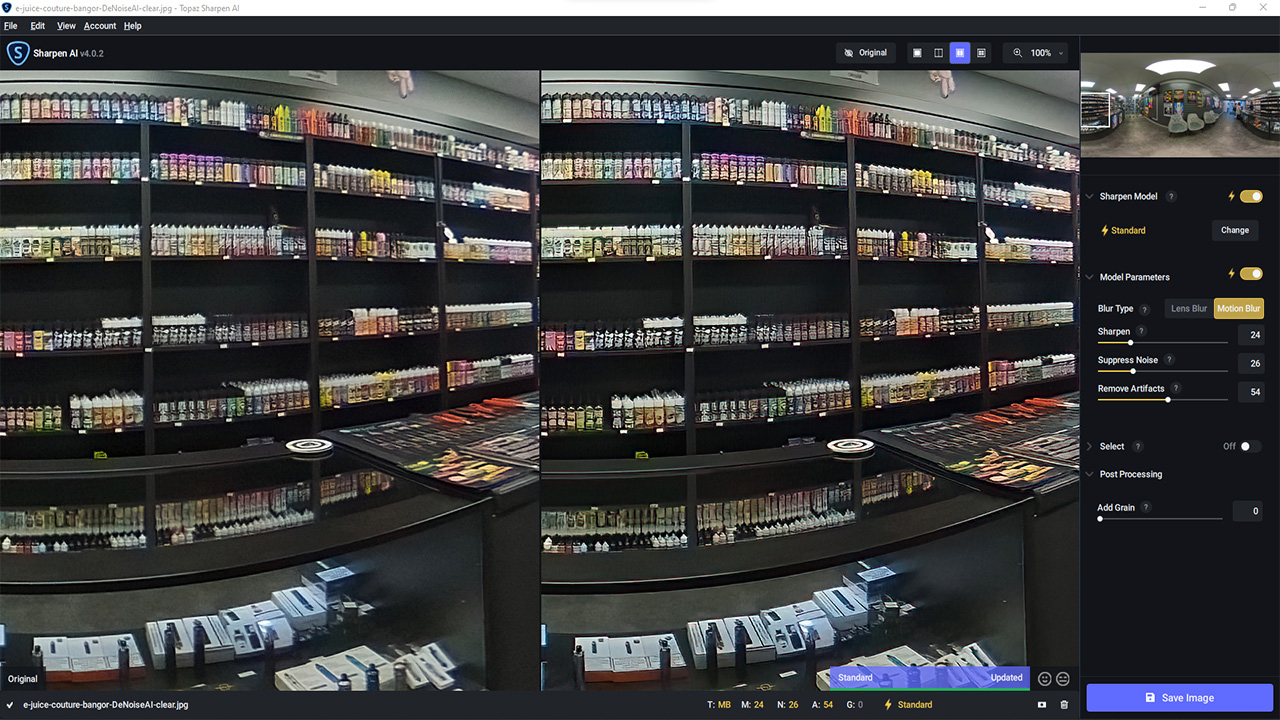Adjust the Remove Artifacts slider handle
The width and height of the screenshot is (1280, 720).
pos(1167,400)
